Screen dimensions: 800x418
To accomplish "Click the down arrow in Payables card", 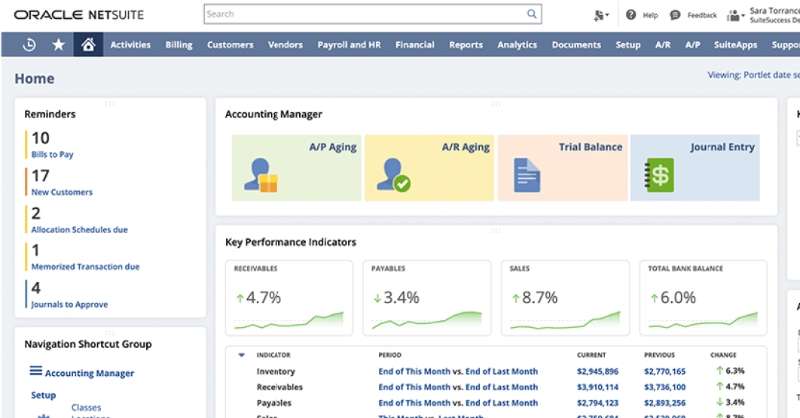I will pos(378,298).
